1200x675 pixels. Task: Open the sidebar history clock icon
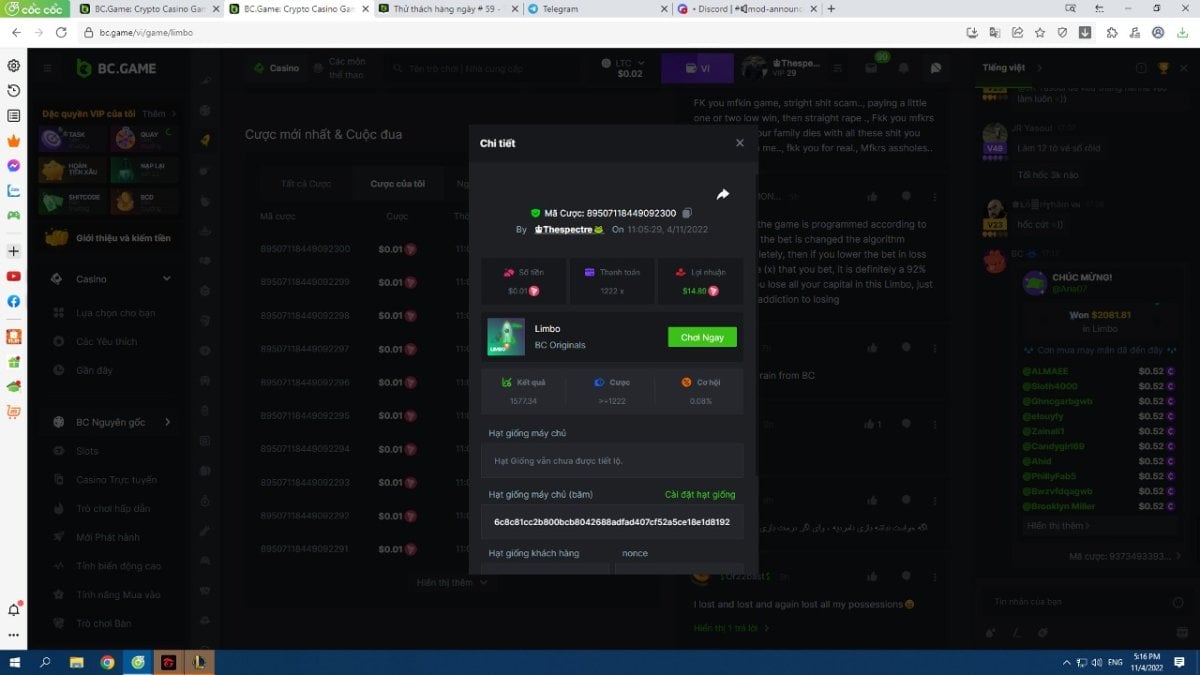pyautogui.click(x=14, y=91)
